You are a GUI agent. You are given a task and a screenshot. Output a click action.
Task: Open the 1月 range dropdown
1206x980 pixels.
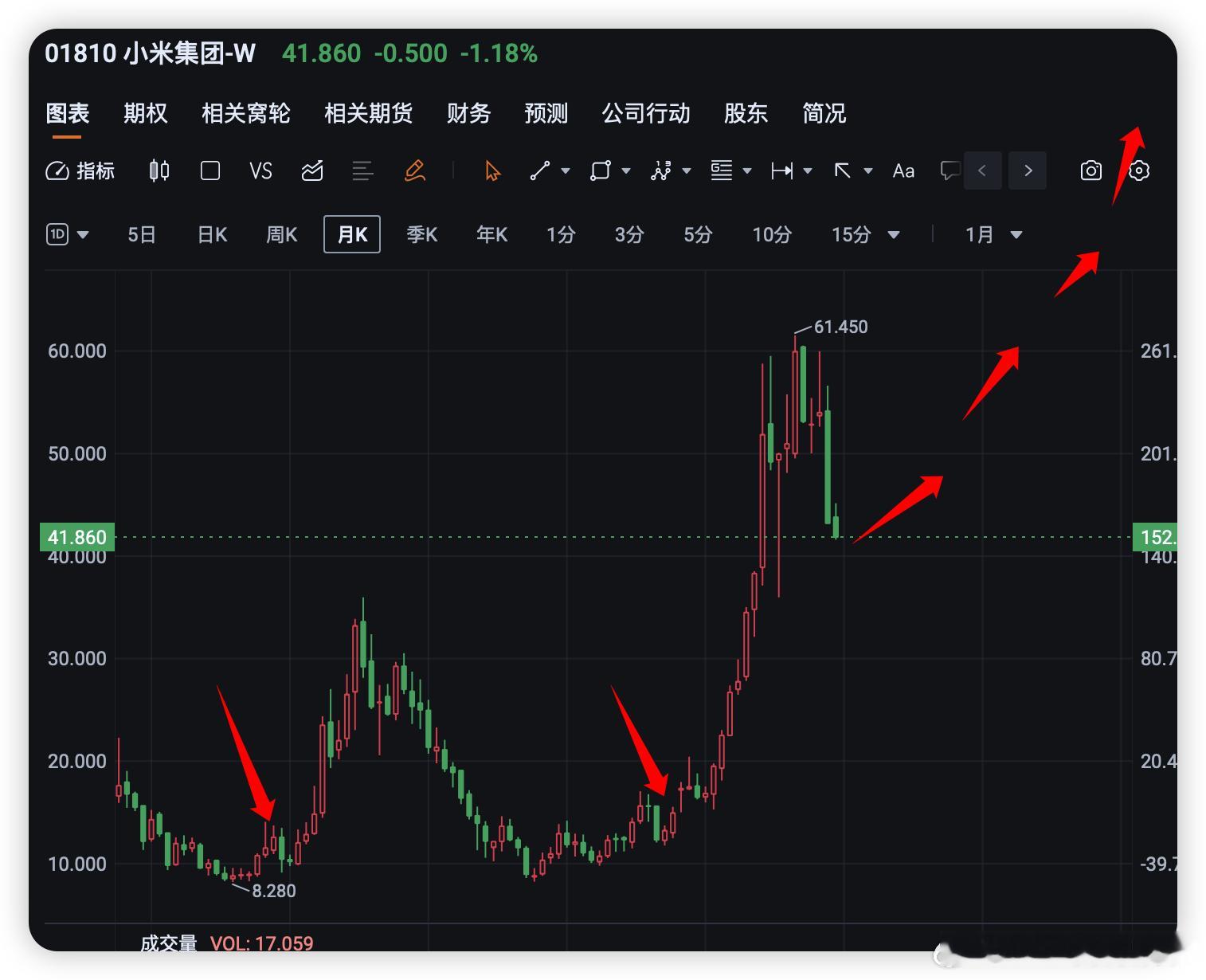(993, 234)
